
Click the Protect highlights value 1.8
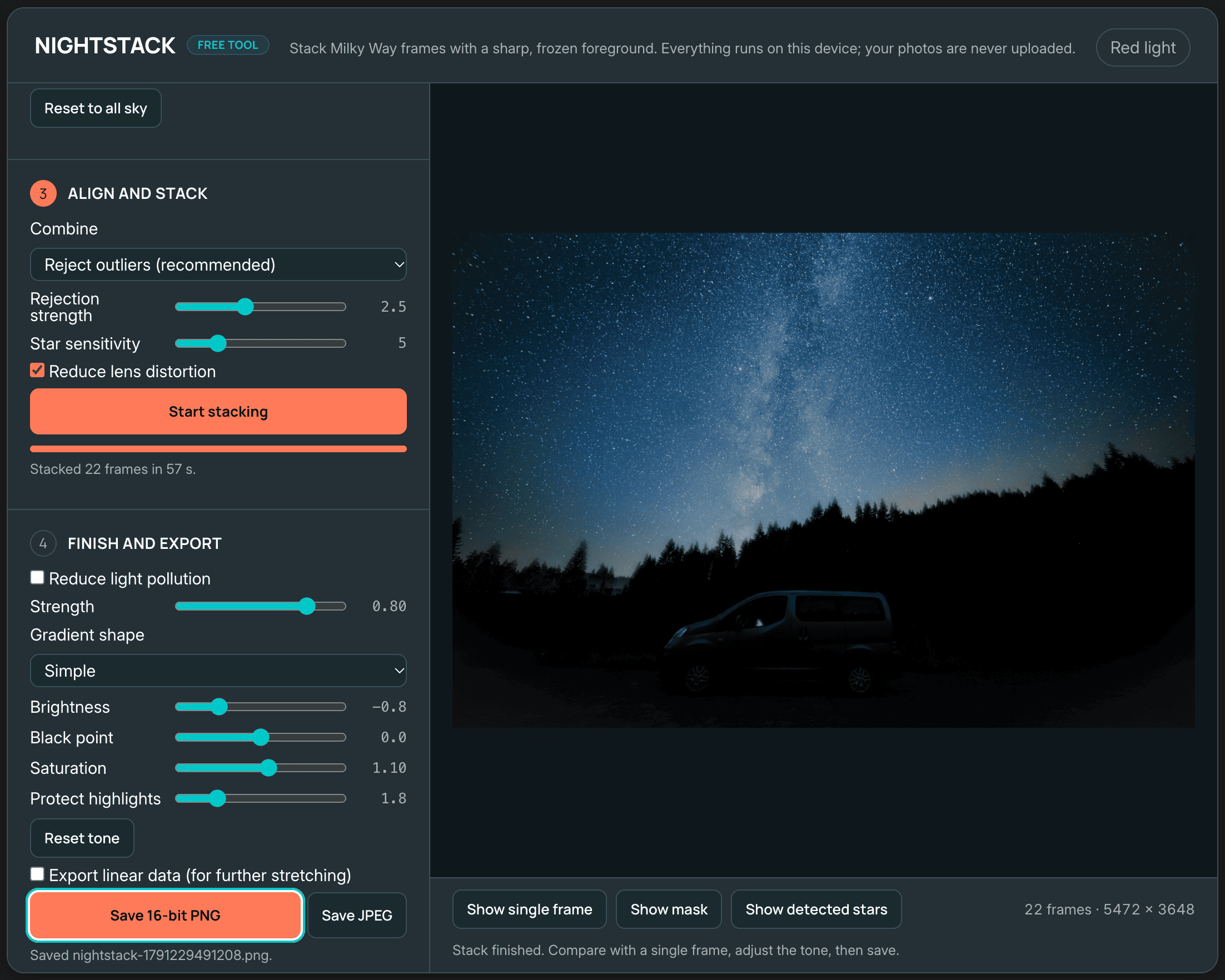(x=393, y=798)
